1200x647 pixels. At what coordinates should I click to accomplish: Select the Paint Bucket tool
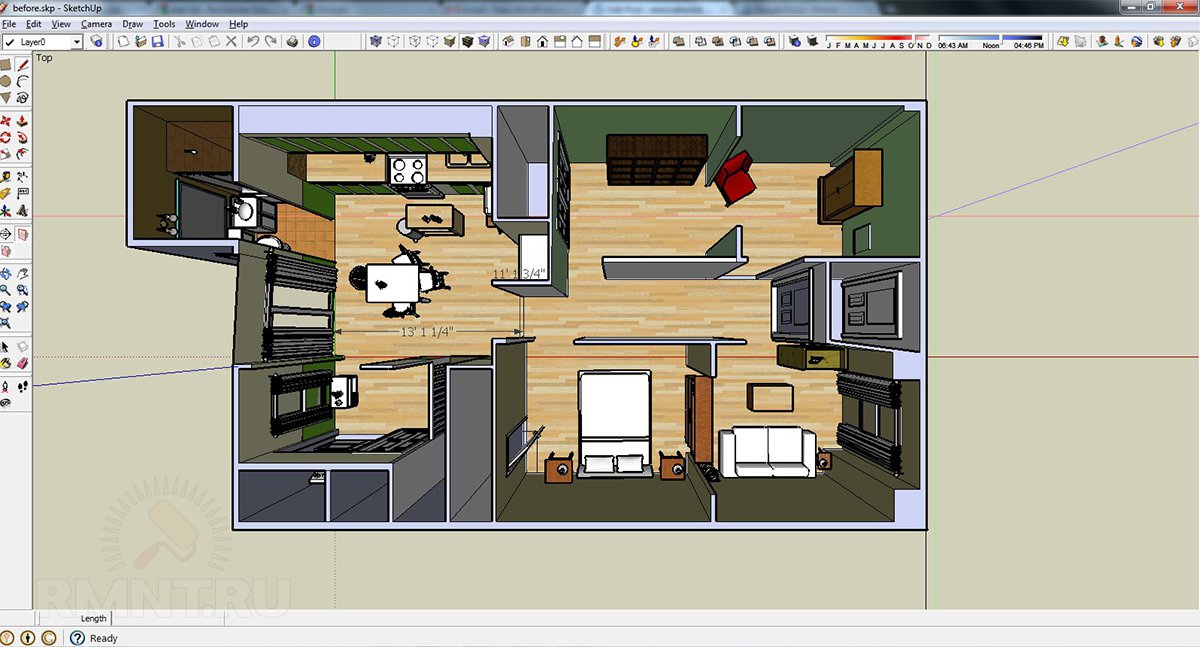(6, 361)
